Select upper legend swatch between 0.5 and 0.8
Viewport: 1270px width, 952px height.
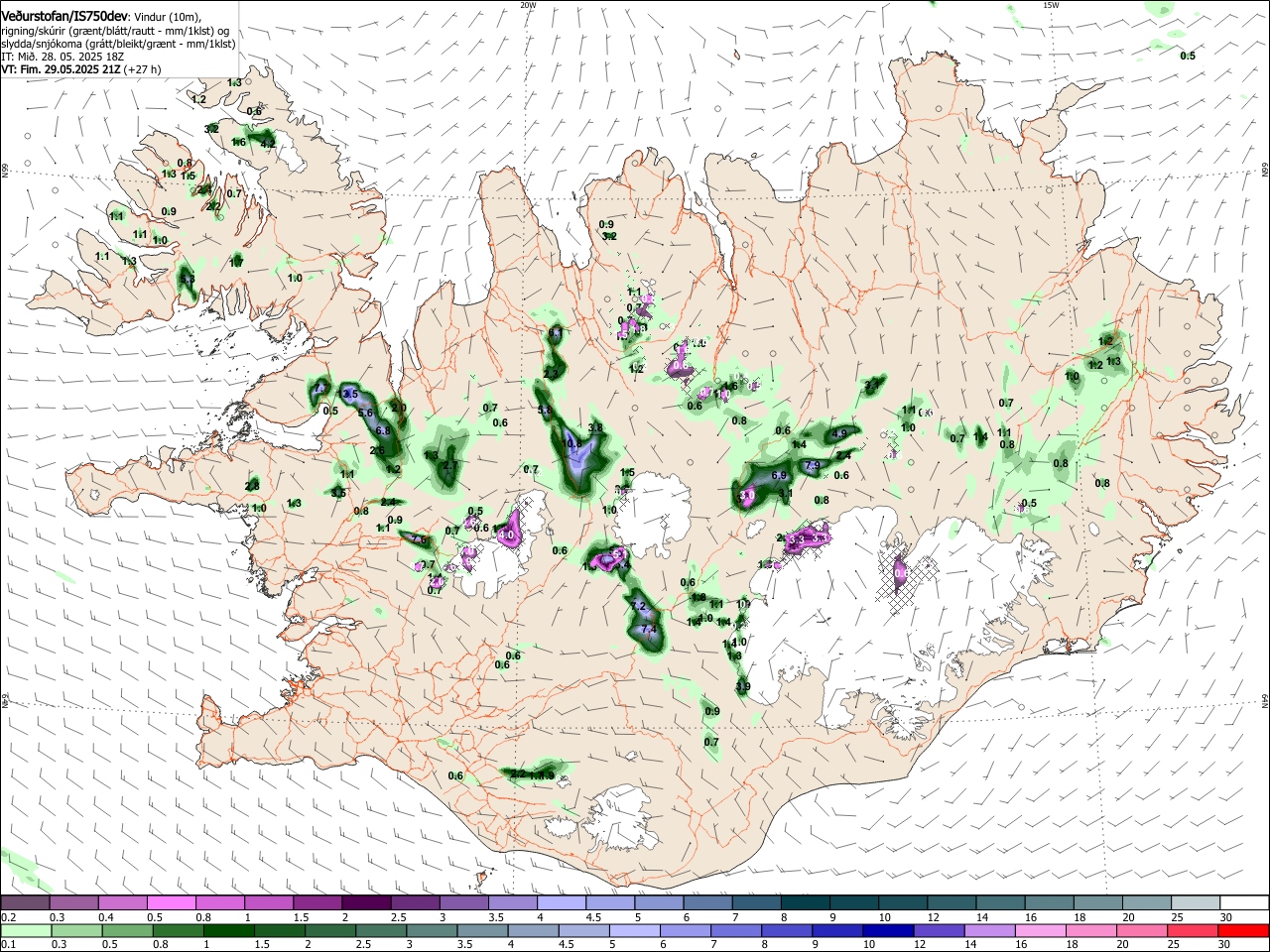tap(171, 902)
